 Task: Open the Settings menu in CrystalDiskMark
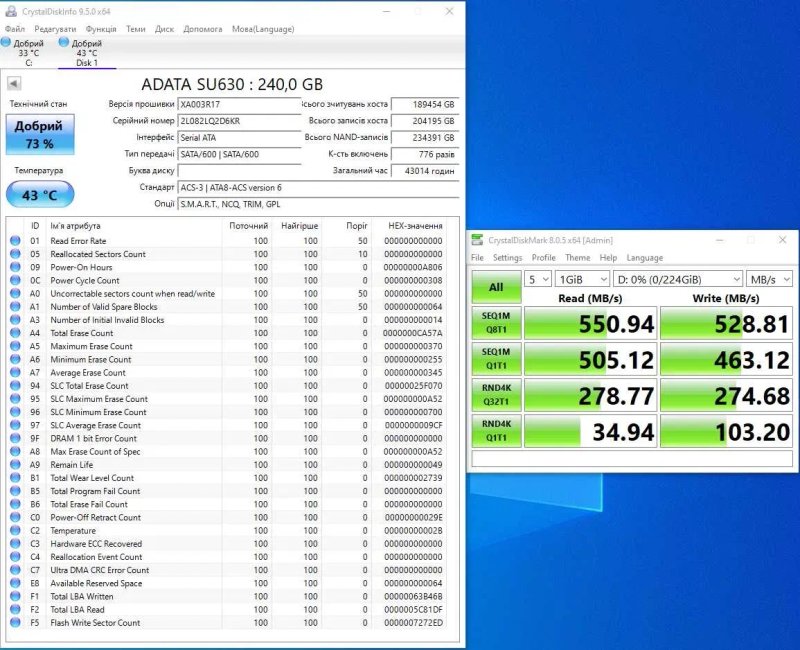coord(508,258)
